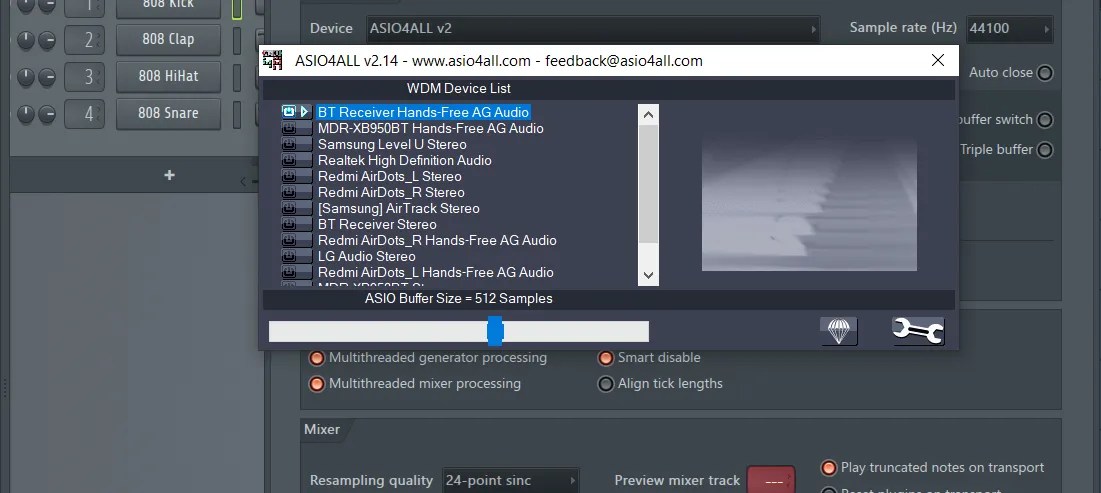Click the Mixer section header tab
Screen dimensions: 1101x493
(x=322, y=429)
